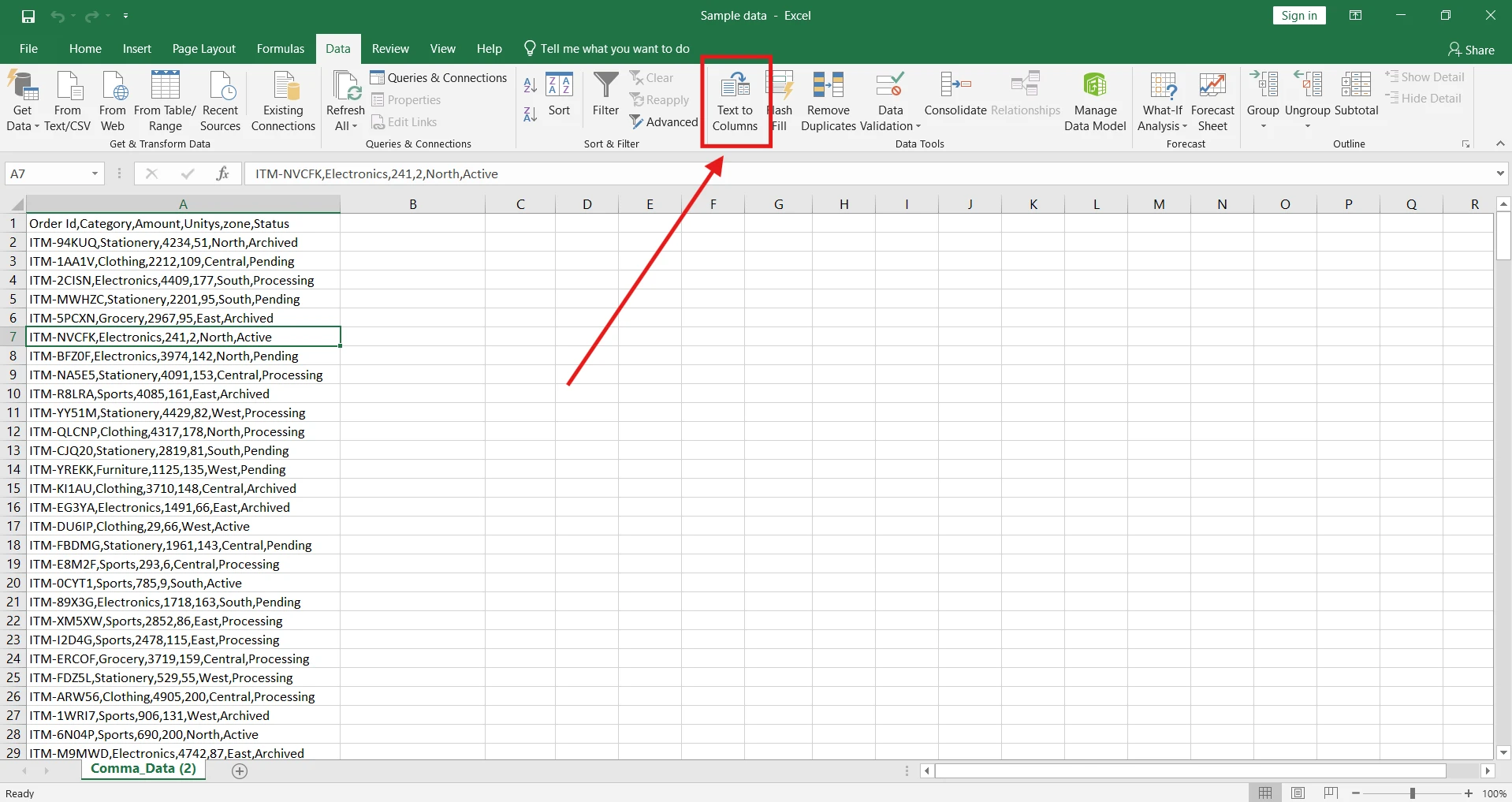This screenshot has width=1512, height=802.
Task: Click the Sign in button
Action: 1299,15
